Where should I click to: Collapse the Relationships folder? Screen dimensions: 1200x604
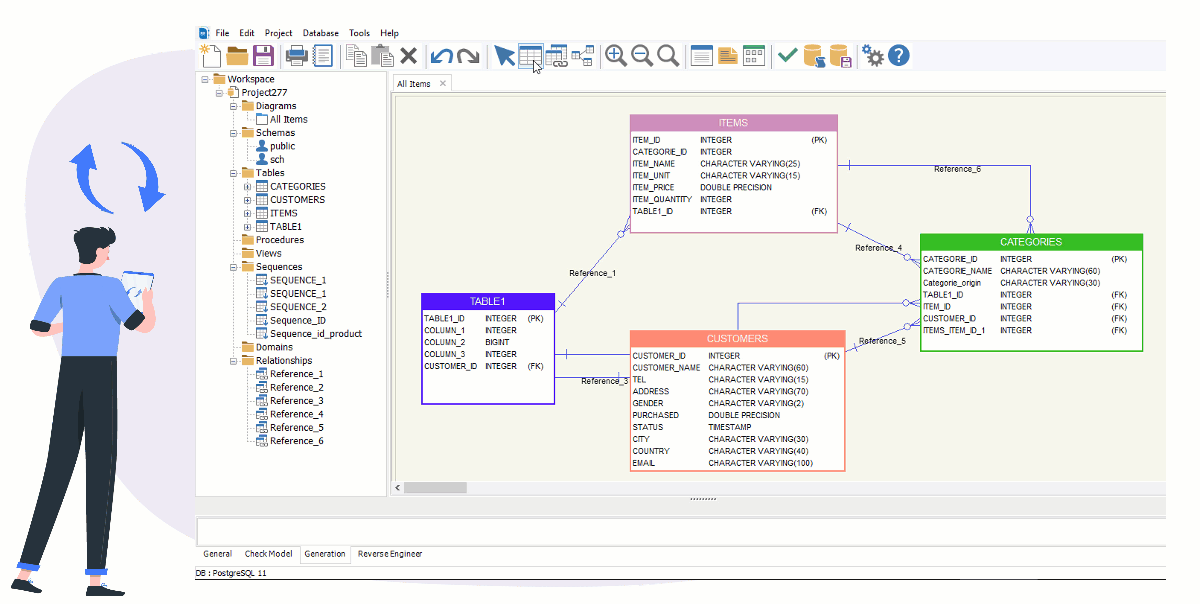(233, 361)
